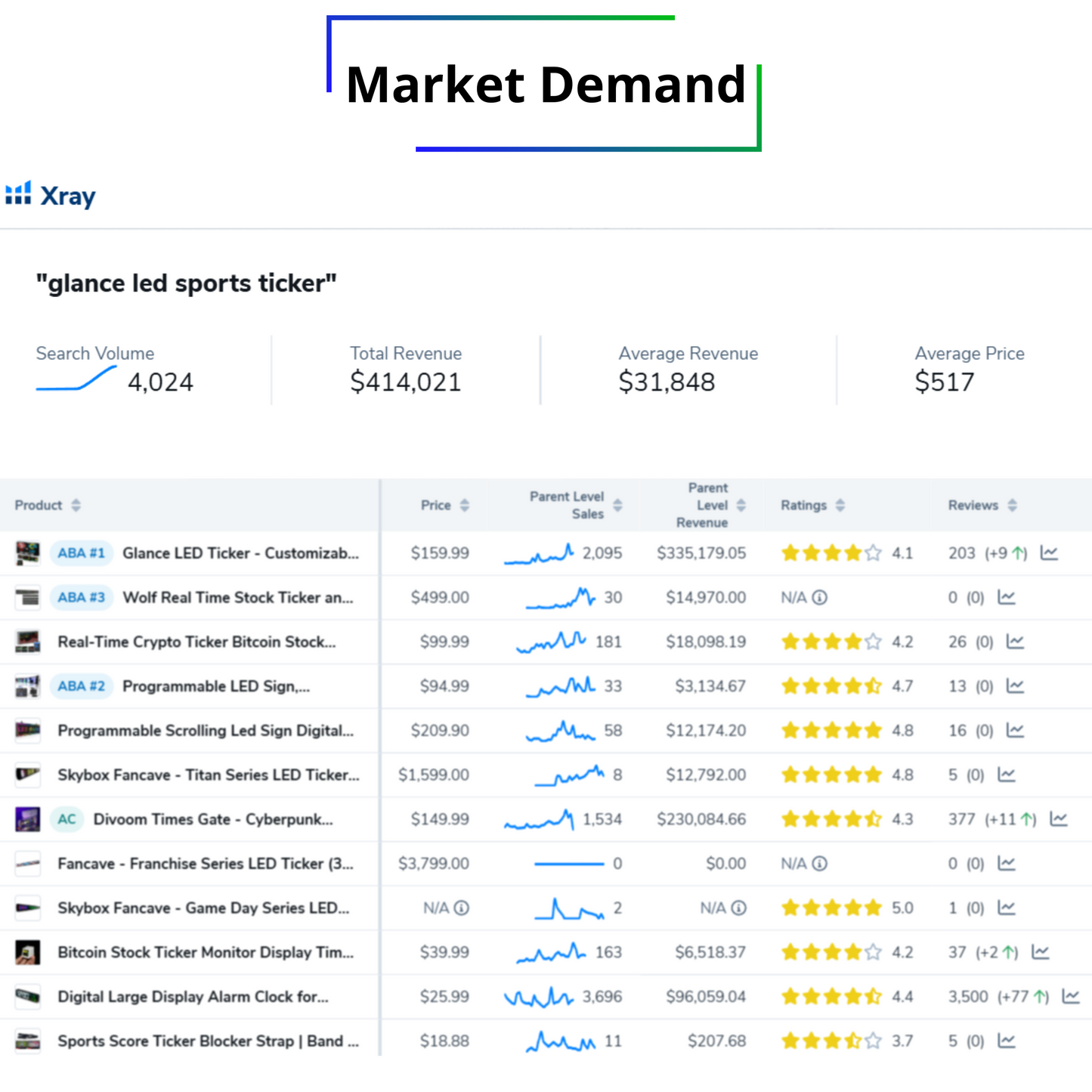1092x1092 pixels.
Task: Click the 4.1 star rating for Glance LED Ticker
Action: [846, 553]
